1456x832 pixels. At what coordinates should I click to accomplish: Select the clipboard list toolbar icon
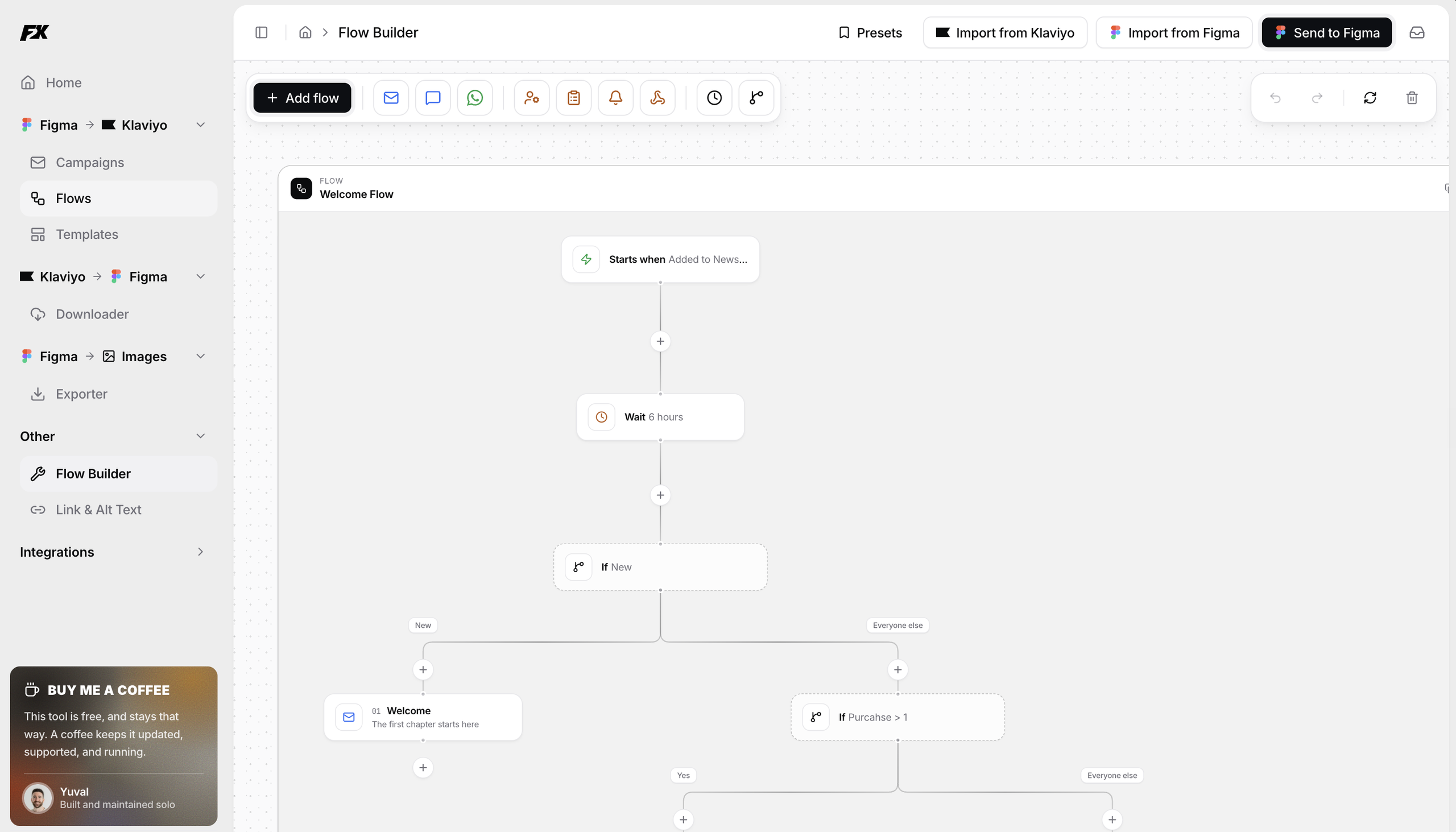573,98
